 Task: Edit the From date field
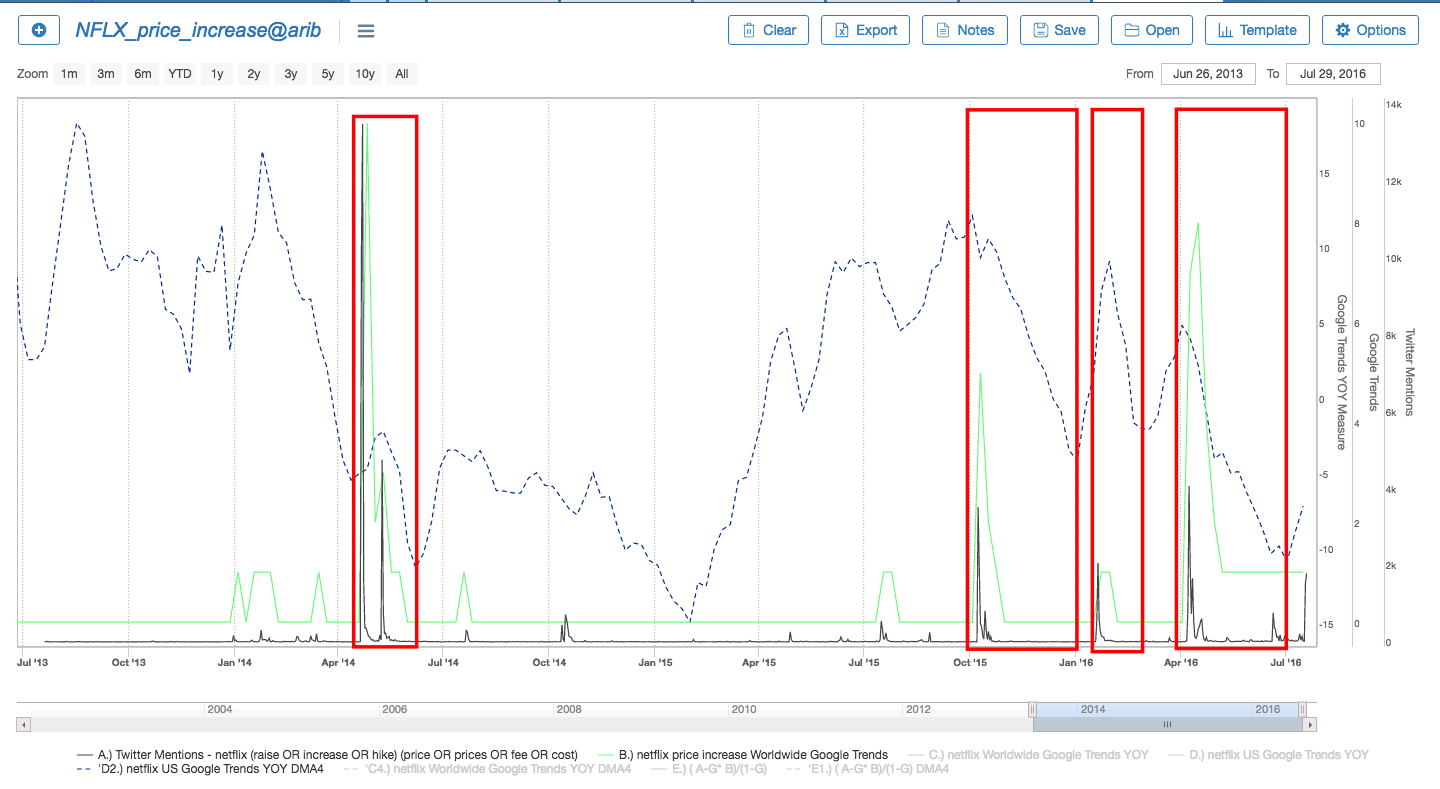click(1208, 74)
